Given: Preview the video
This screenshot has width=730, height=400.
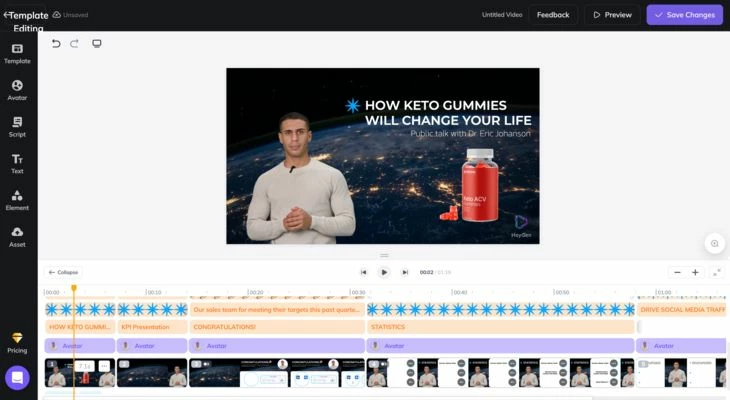Looking at the screenshot, I should pos(613,15).
